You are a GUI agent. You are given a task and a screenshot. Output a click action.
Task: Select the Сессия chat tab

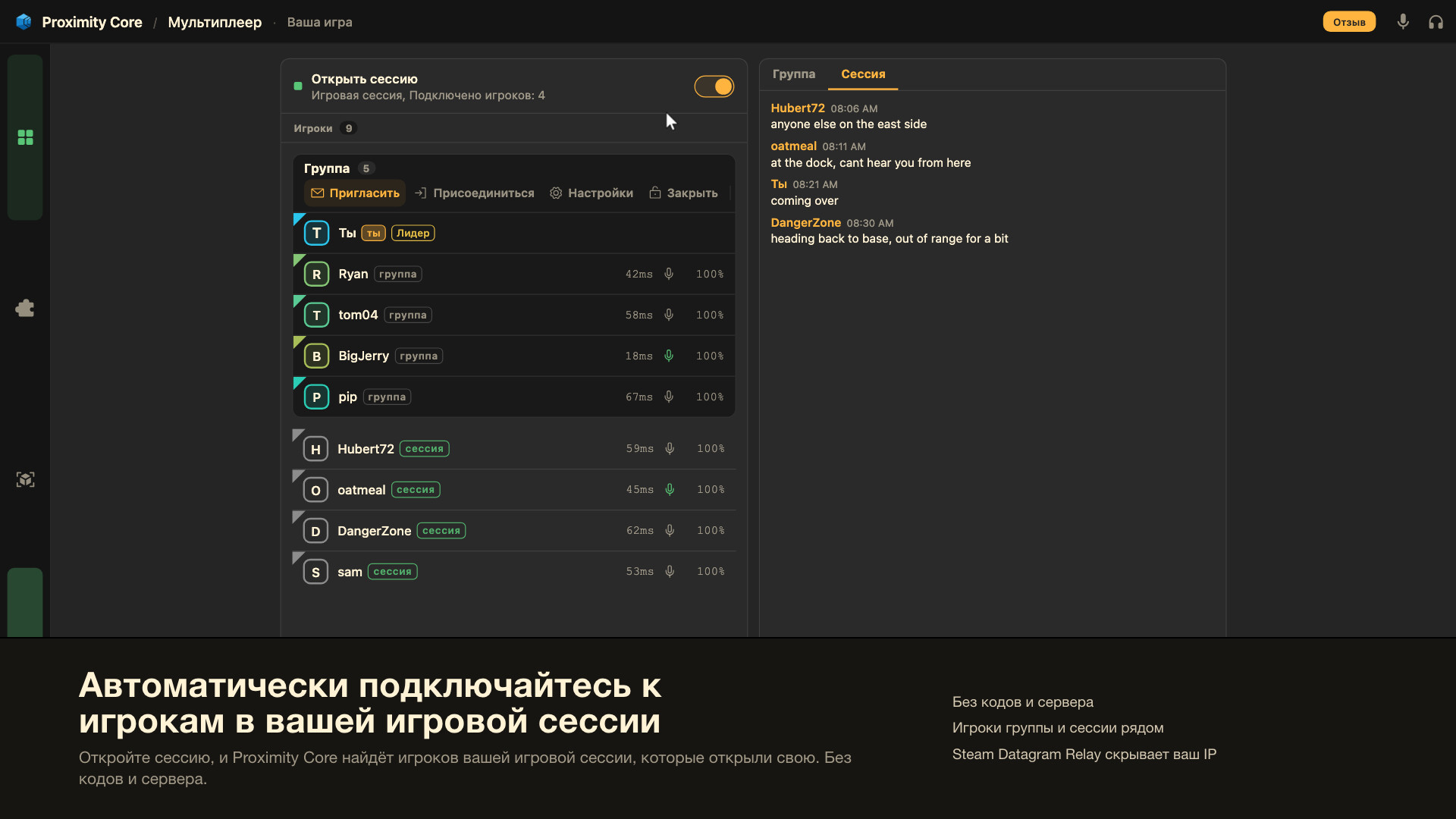coord(863,74)
